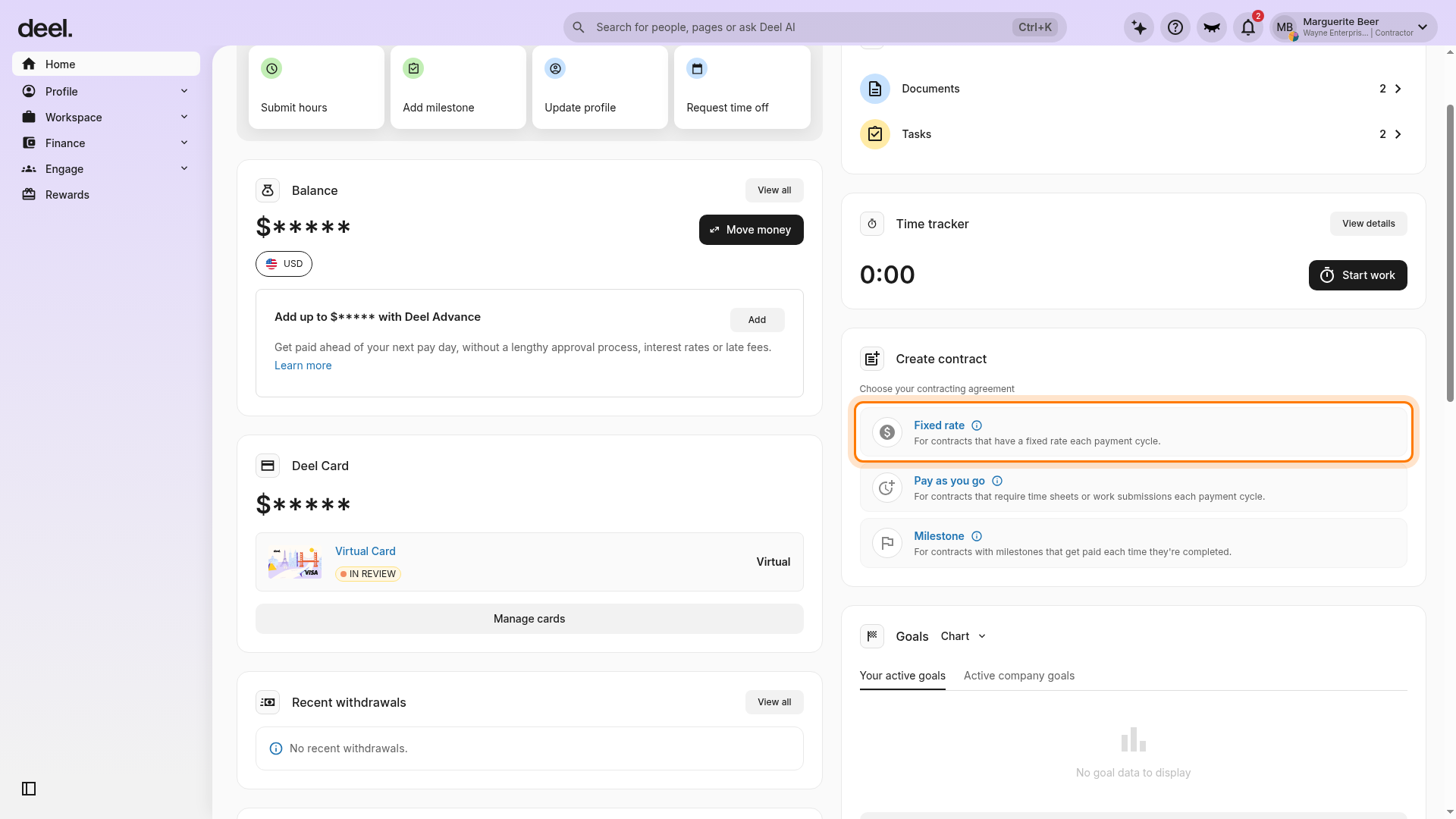Start work timer
Screen dimensions: 1456x819
(x=1357, y=275)
